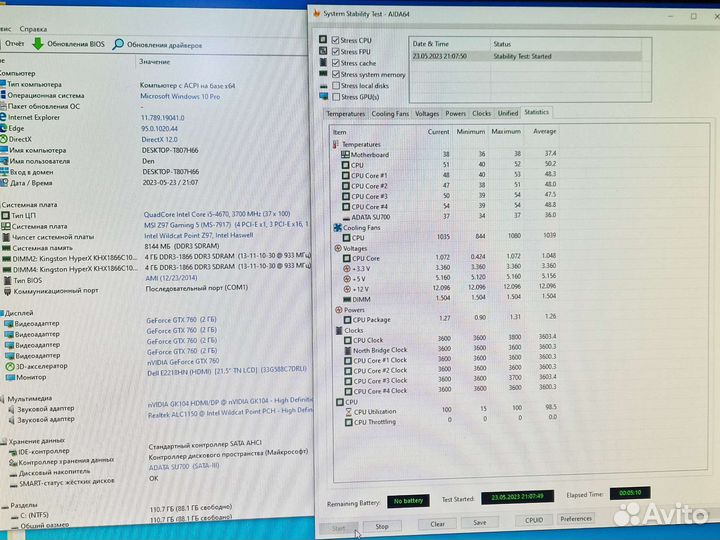The image size is (720, 540).
Task: Open the Powers tab
Action: tap(455, 113)
